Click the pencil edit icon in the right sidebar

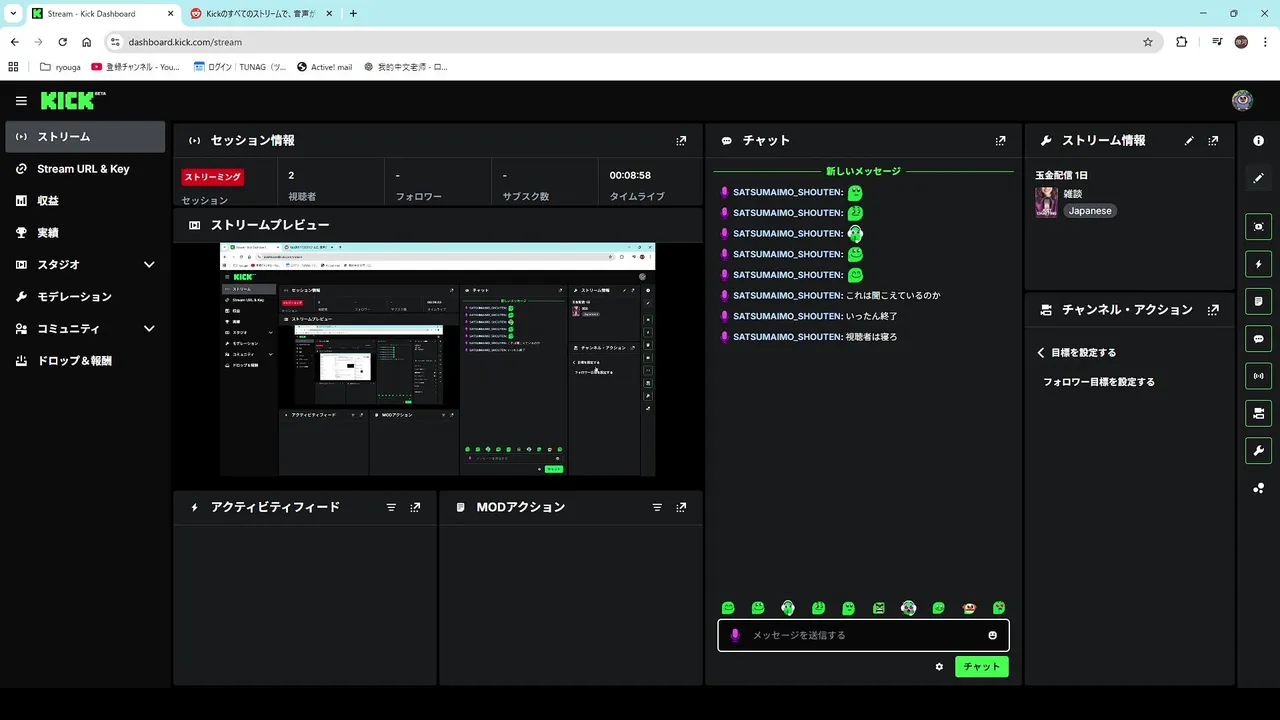(x=1258, y=178)
